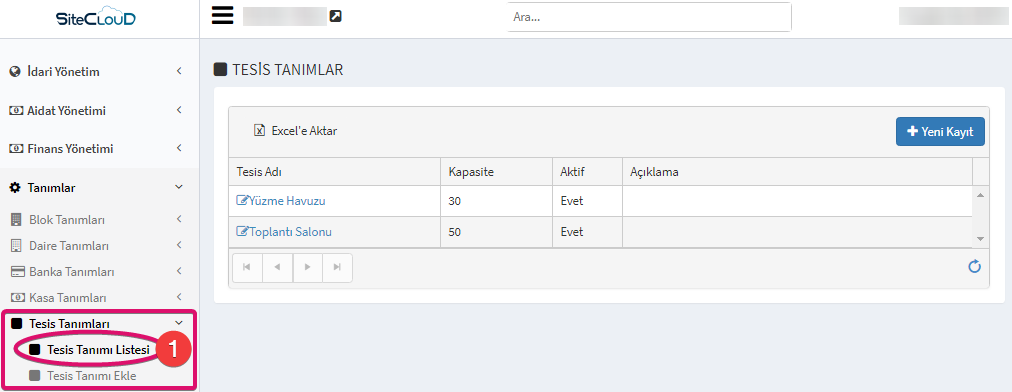Click Excel file icon in grid toolbar

point(259,131)
